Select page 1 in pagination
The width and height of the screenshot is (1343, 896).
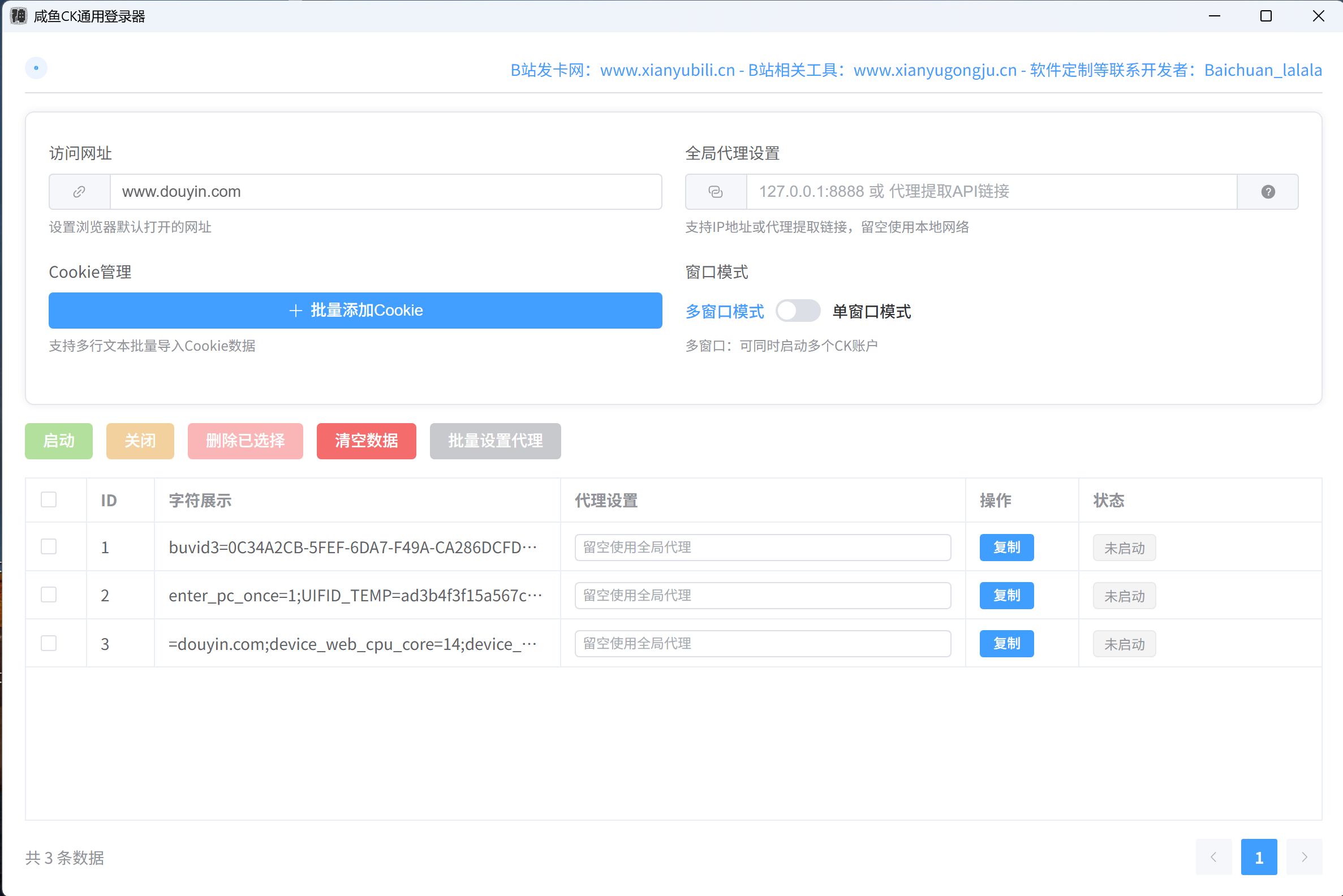[1259, 857]
